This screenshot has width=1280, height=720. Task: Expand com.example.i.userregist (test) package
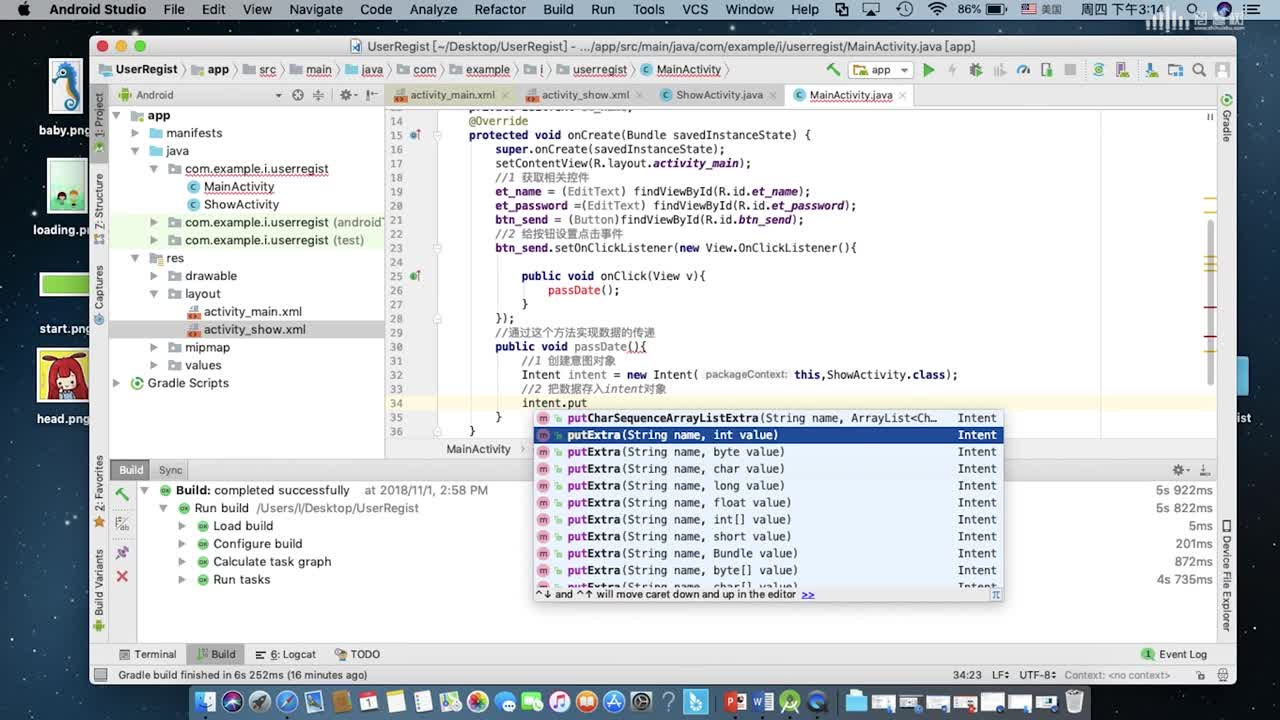[153, 240]
